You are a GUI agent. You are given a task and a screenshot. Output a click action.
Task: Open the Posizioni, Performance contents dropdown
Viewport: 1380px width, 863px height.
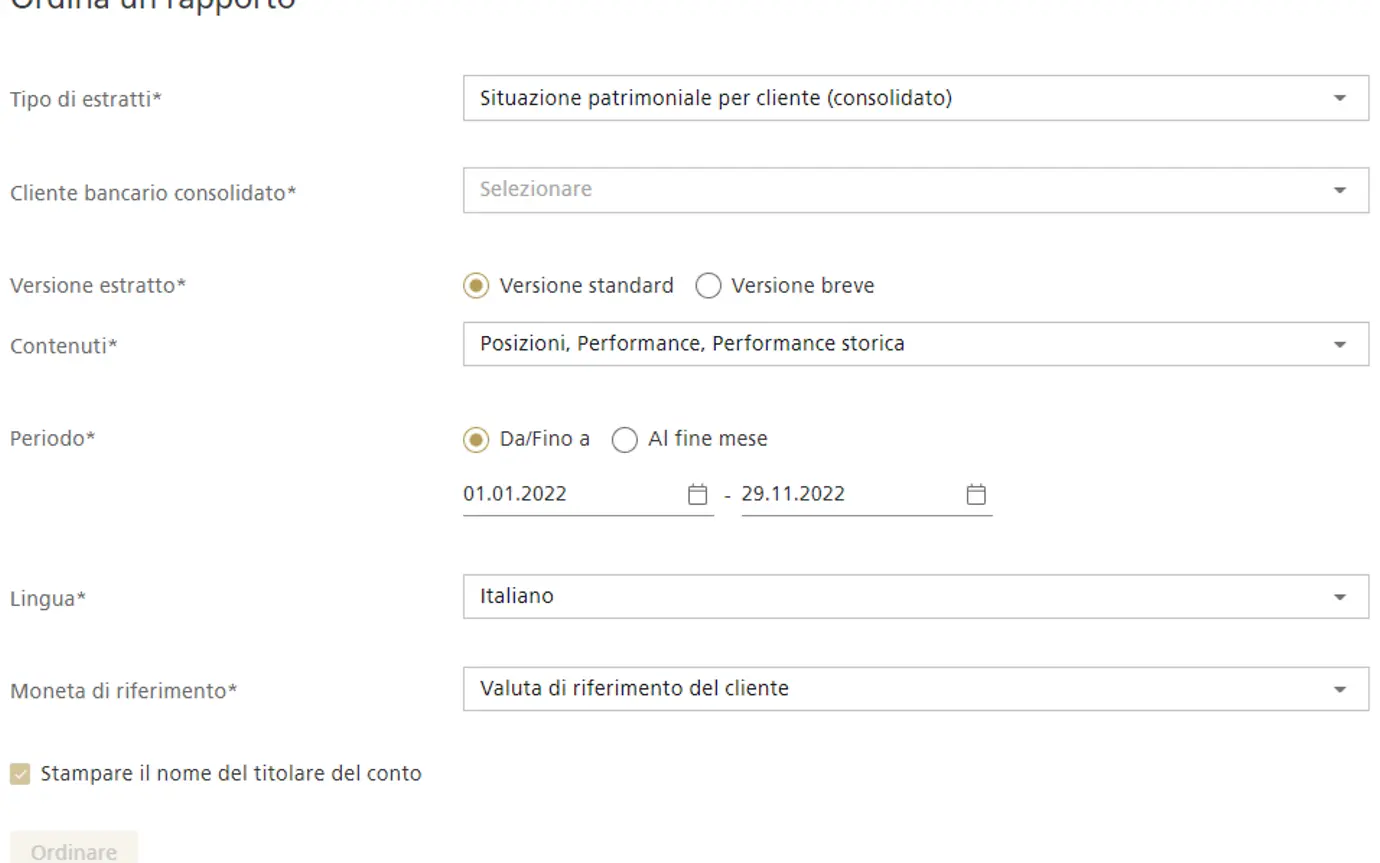[x=900, y=344]
